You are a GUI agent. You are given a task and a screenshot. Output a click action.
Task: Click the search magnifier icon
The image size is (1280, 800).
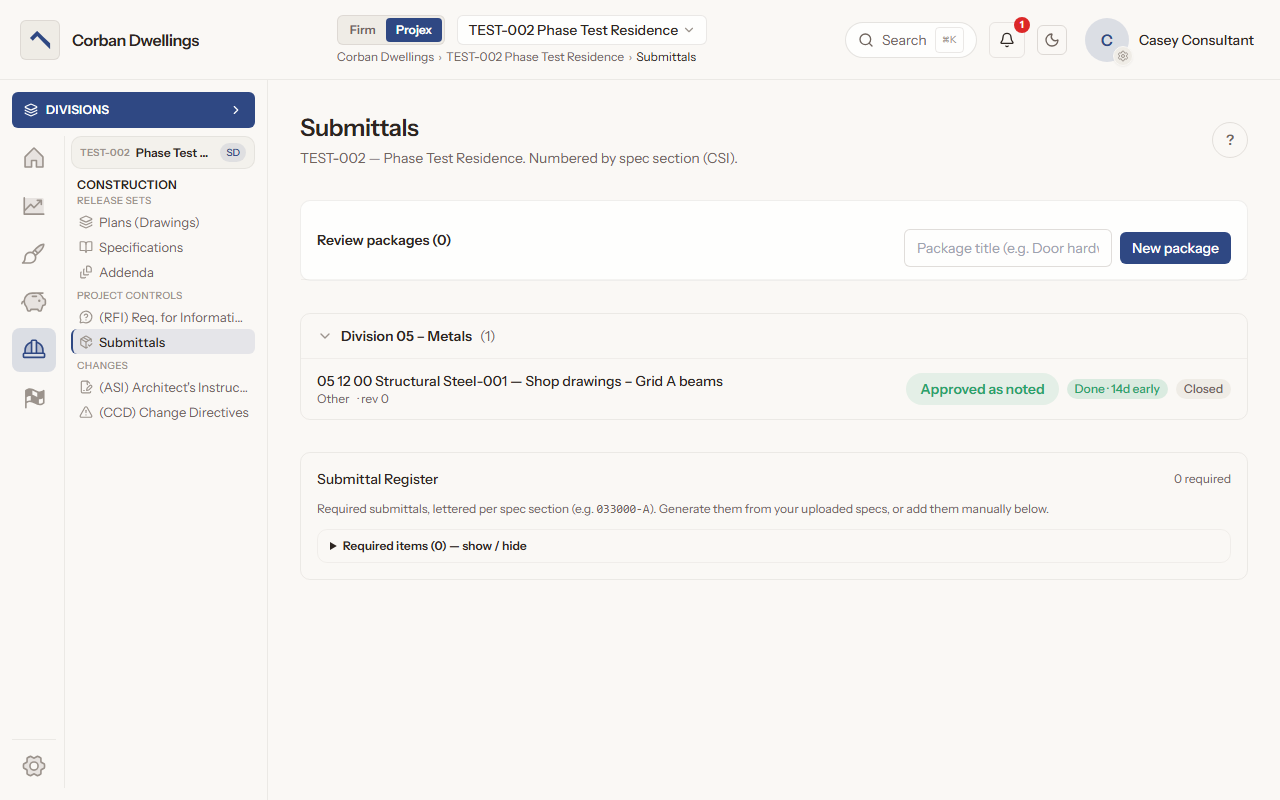866,40
